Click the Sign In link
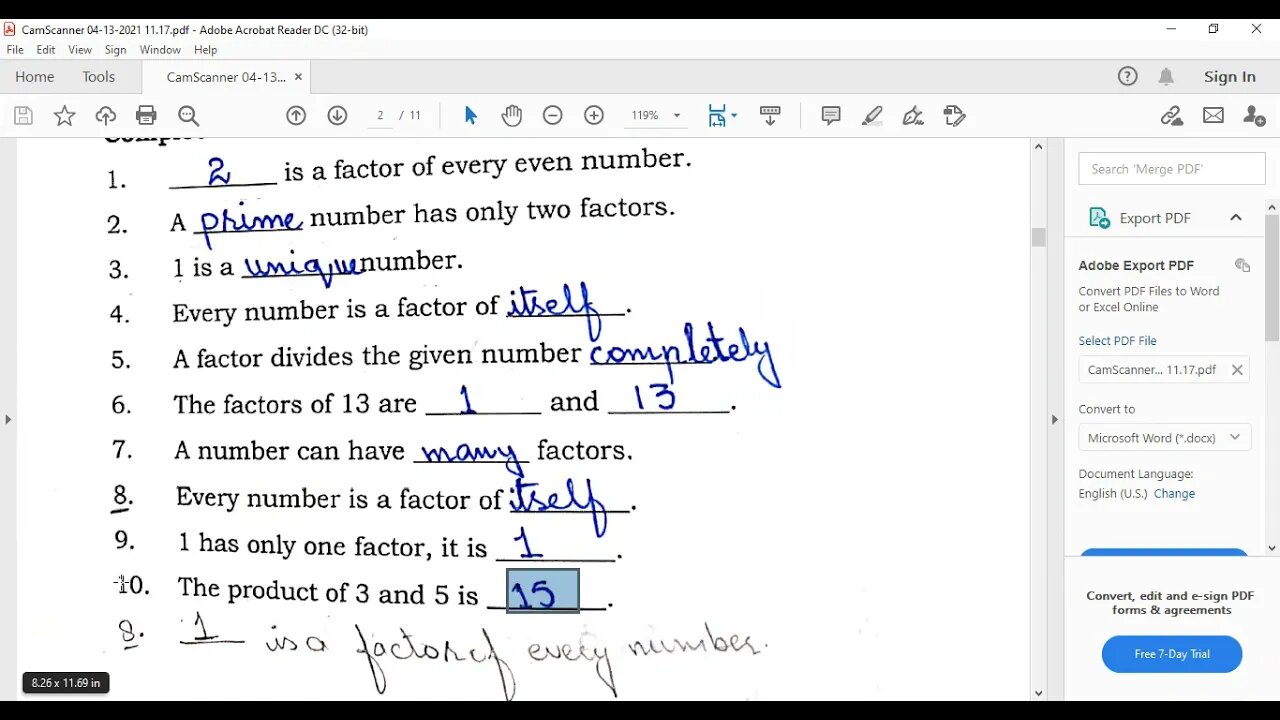The width and height of the screenshot is (1280, 720). (1230, 77)
